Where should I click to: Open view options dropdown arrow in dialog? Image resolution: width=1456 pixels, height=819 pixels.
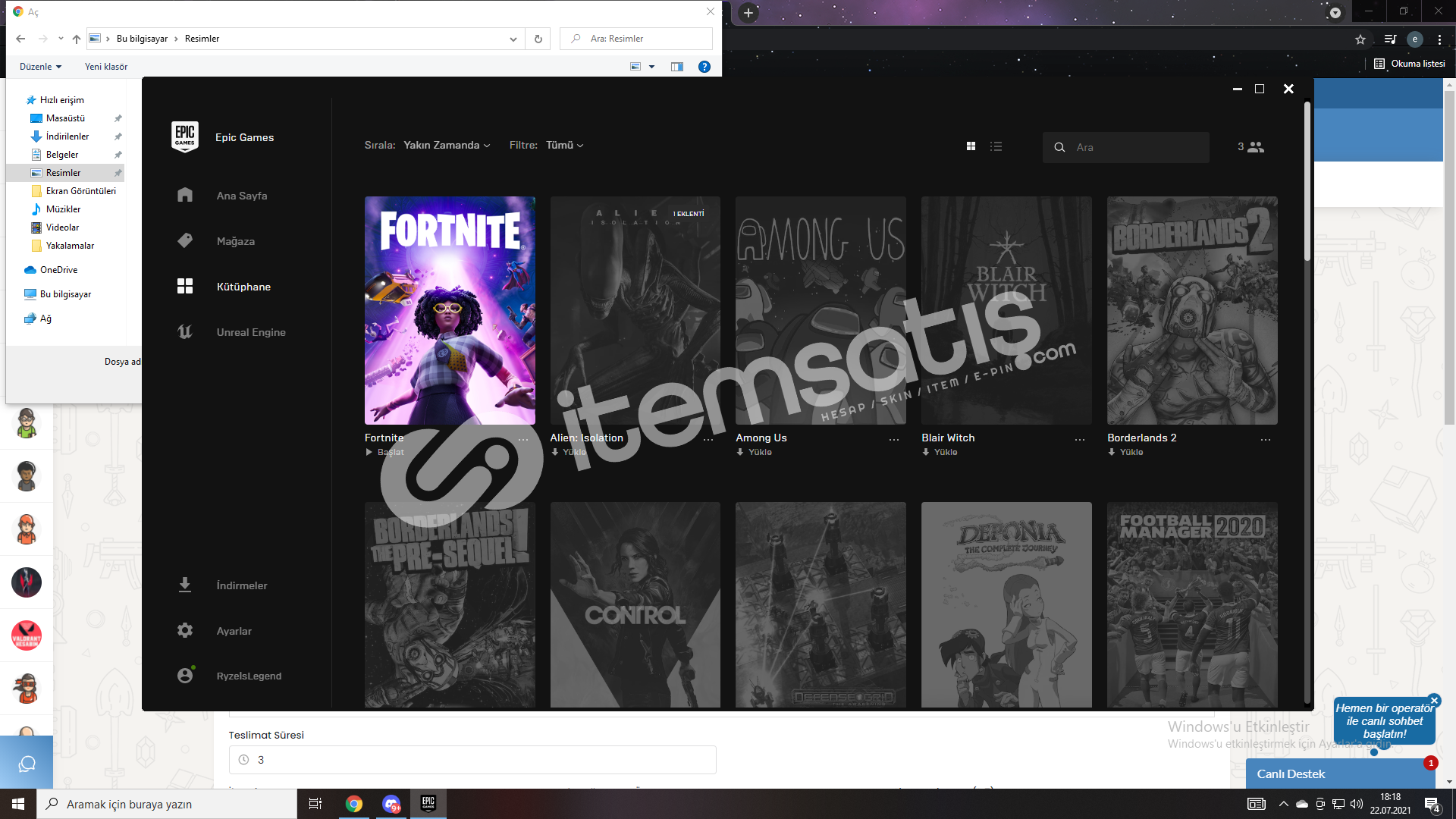651,67
